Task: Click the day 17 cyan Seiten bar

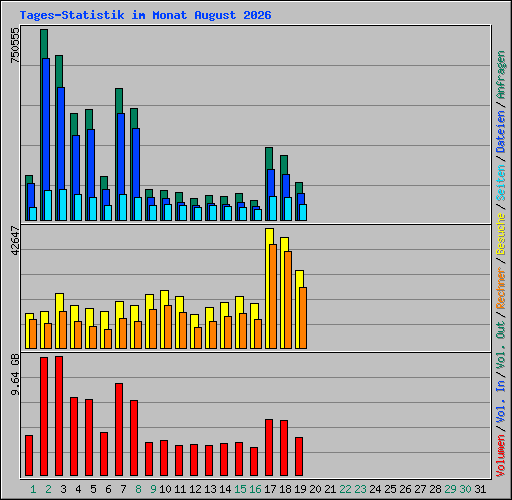Action: tap(273, 208)
